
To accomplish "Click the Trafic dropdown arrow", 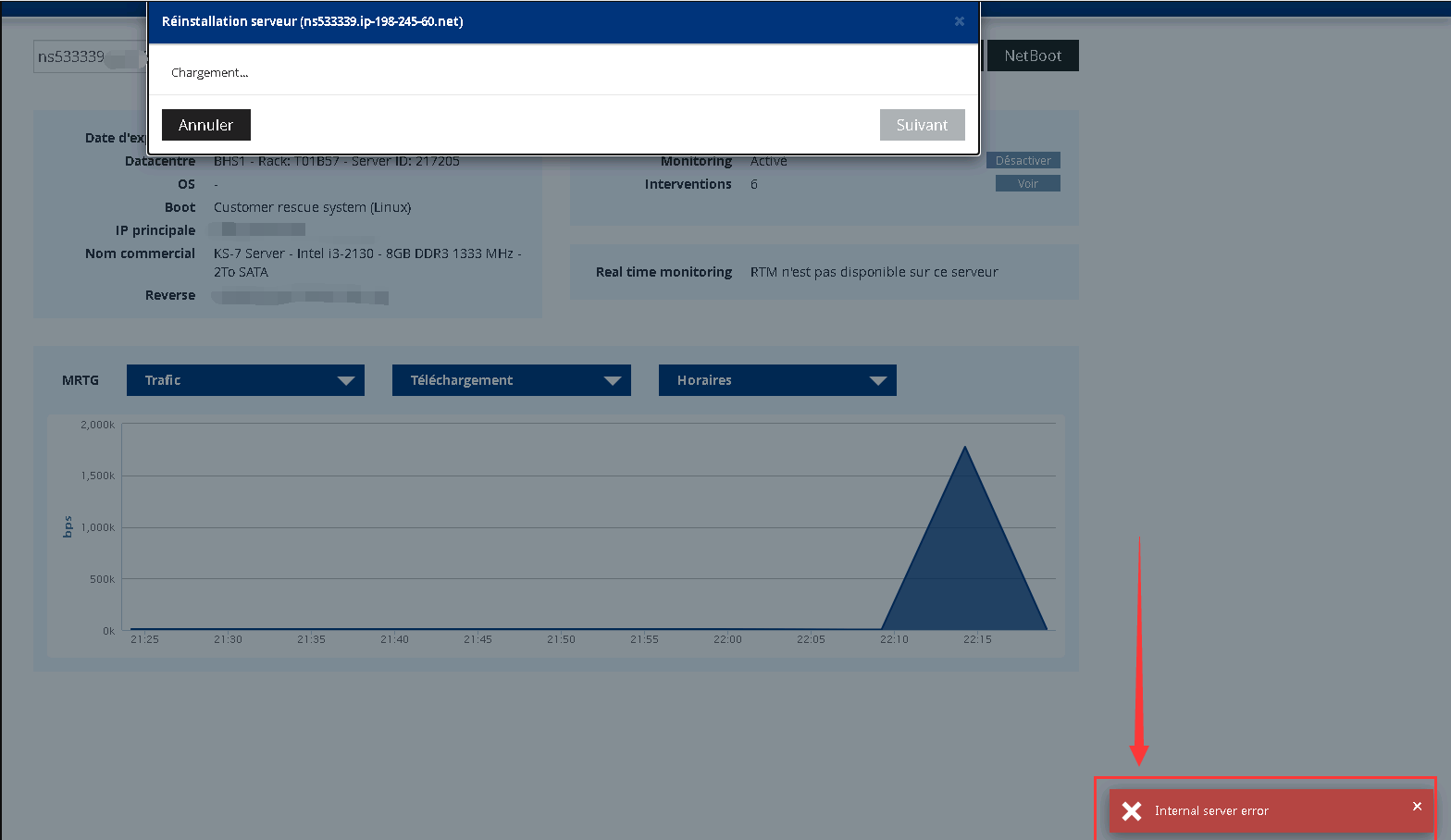I will (x=346, y=380).
